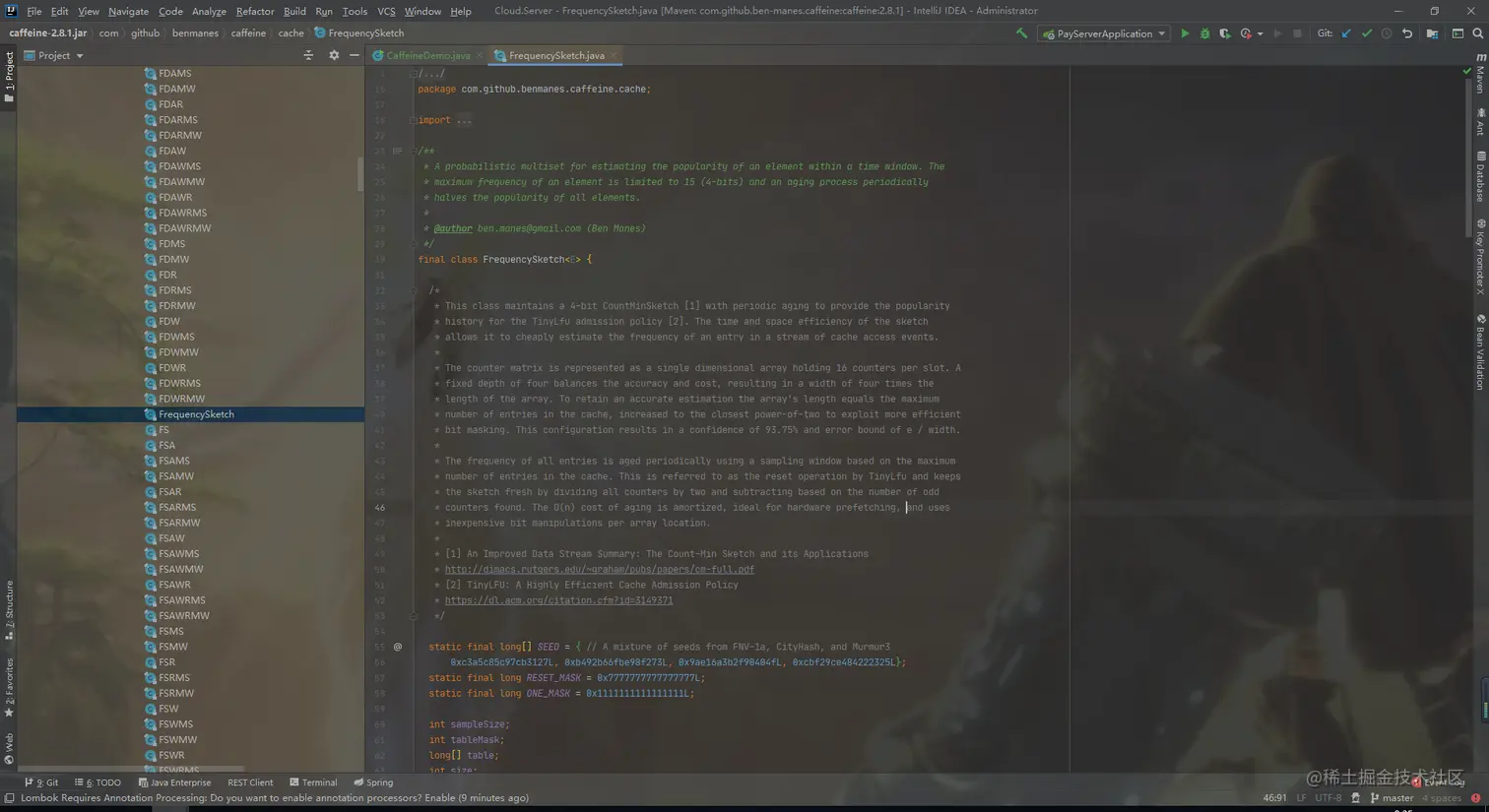Open the Navigate menu
Viewport: 1489px width, 812px height.
[x=128, y=11]
